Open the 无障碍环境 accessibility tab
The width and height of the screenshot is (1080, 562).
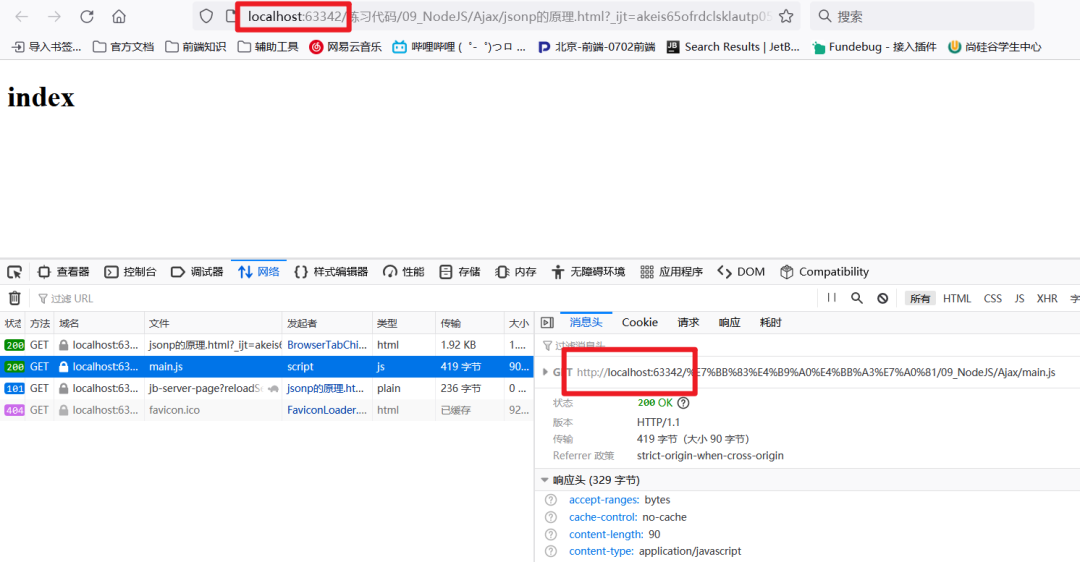pyautogui.click(x=588, y=272)
